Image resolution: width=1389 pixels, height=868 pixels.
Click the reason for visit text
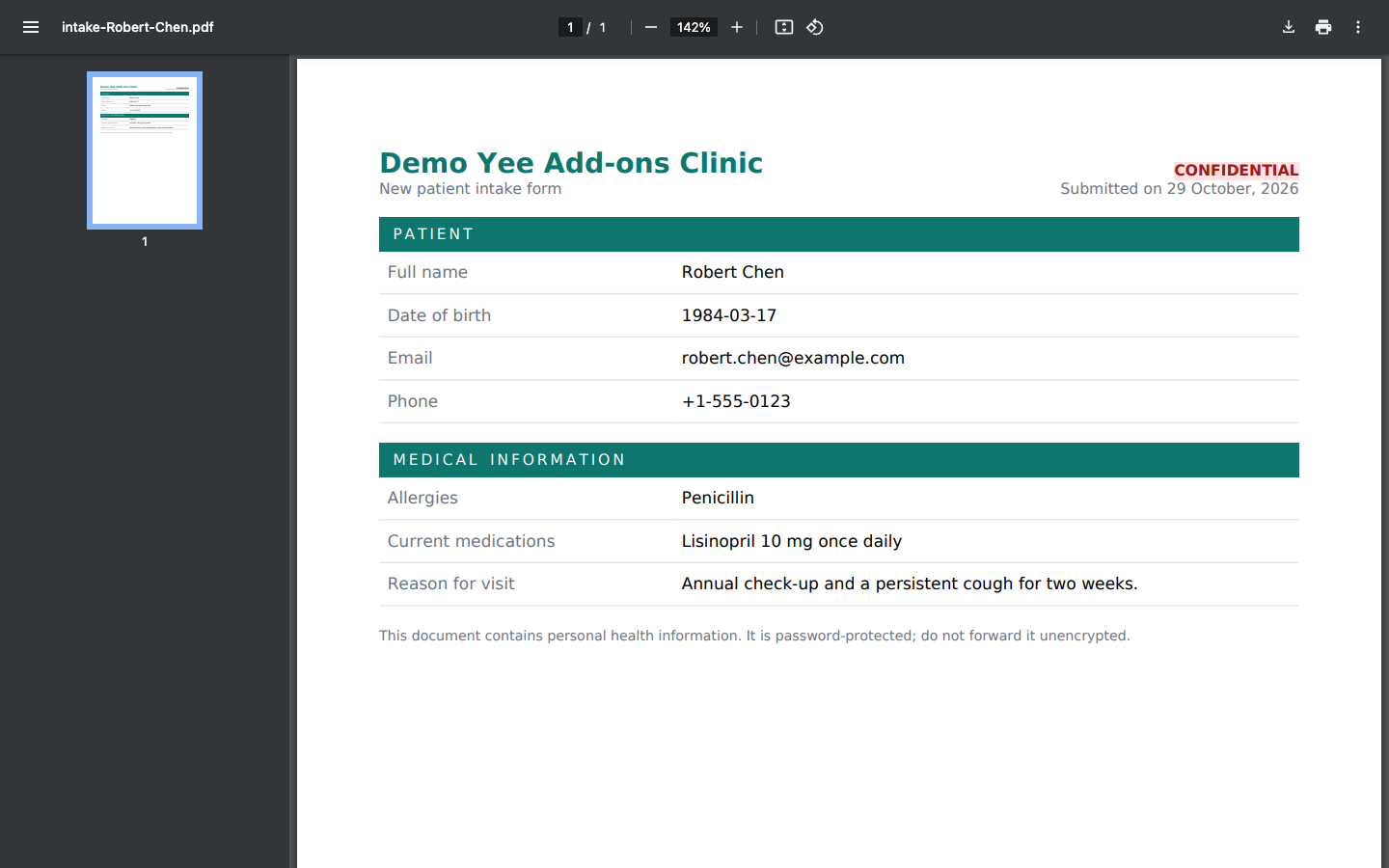tap(910, 583)
